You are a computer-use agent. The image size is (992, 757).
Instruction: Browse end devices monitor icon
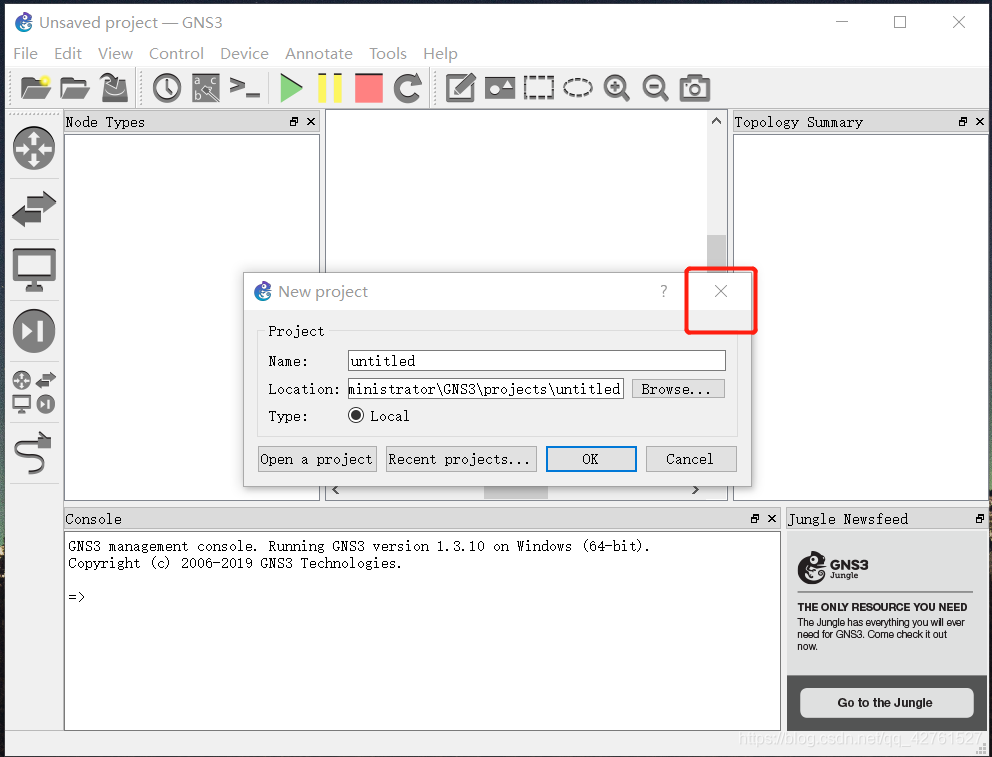coord(34,270)
